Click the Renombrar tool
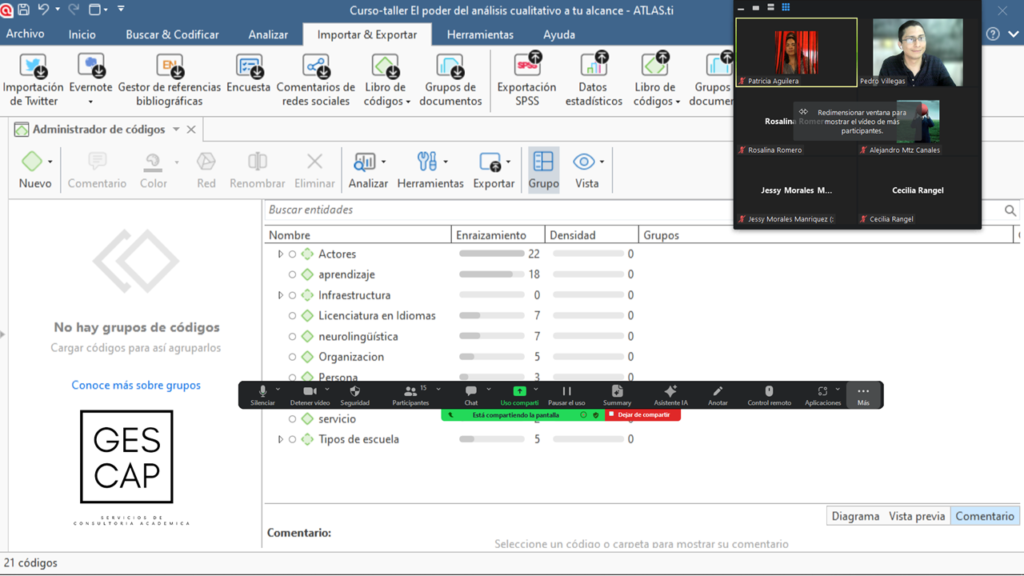 tap(257, 170)
